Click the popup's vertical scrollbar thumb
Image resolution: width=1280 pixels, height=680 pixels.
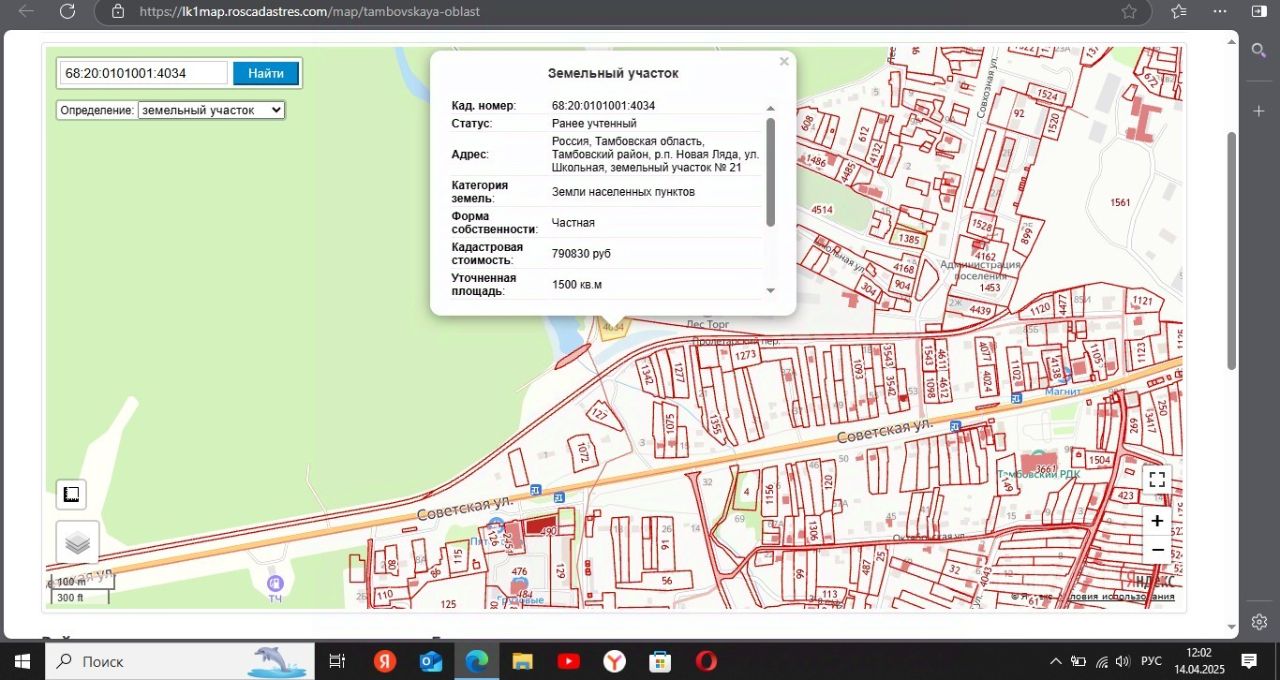pos(770,170)
